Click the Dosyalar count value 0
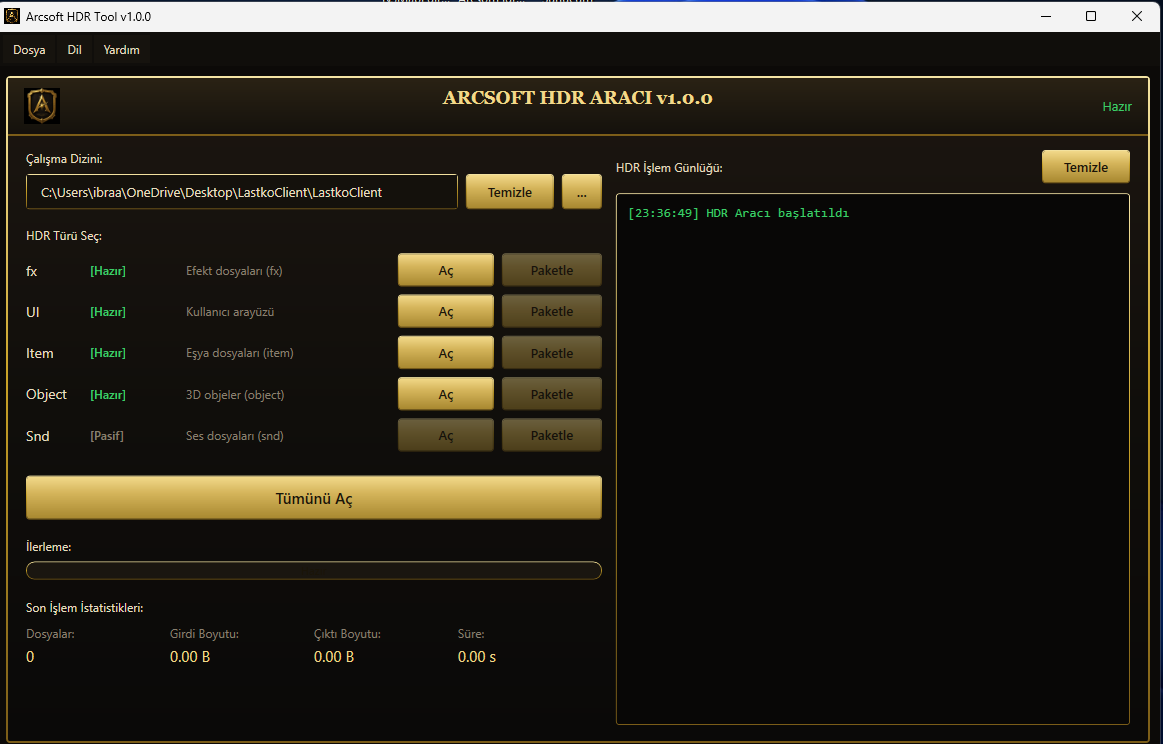The width and height of the screenshot is (1163, 744). 30,656
